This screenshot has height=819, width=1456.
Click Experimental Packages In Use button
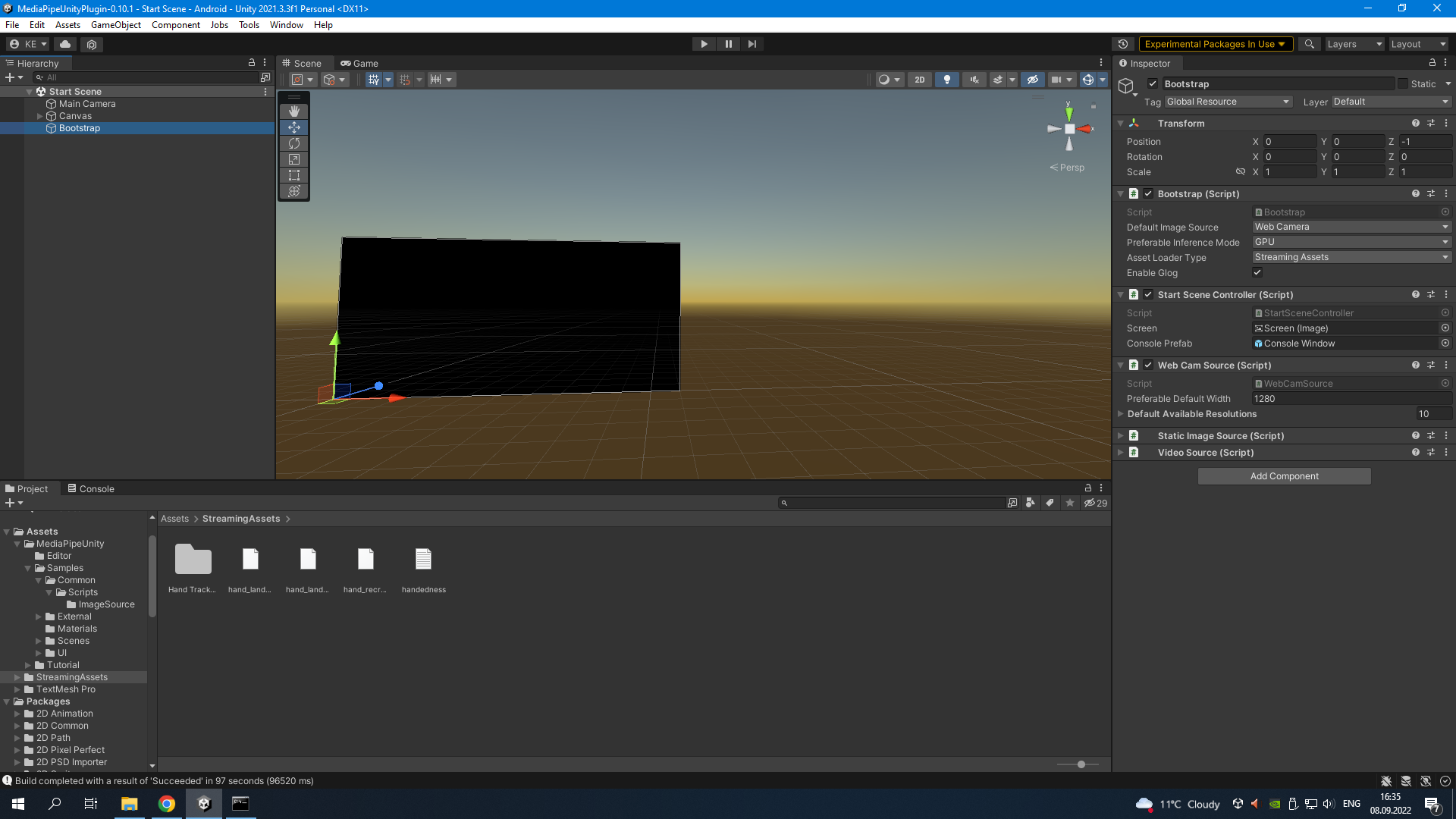click(x=1214, y=44)
